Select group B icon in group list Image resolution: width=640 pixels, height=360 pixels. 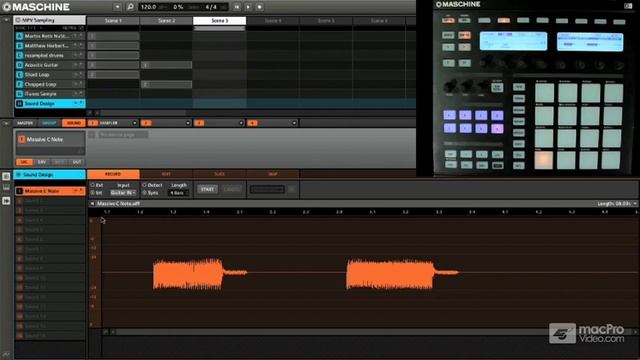[19, 46]
